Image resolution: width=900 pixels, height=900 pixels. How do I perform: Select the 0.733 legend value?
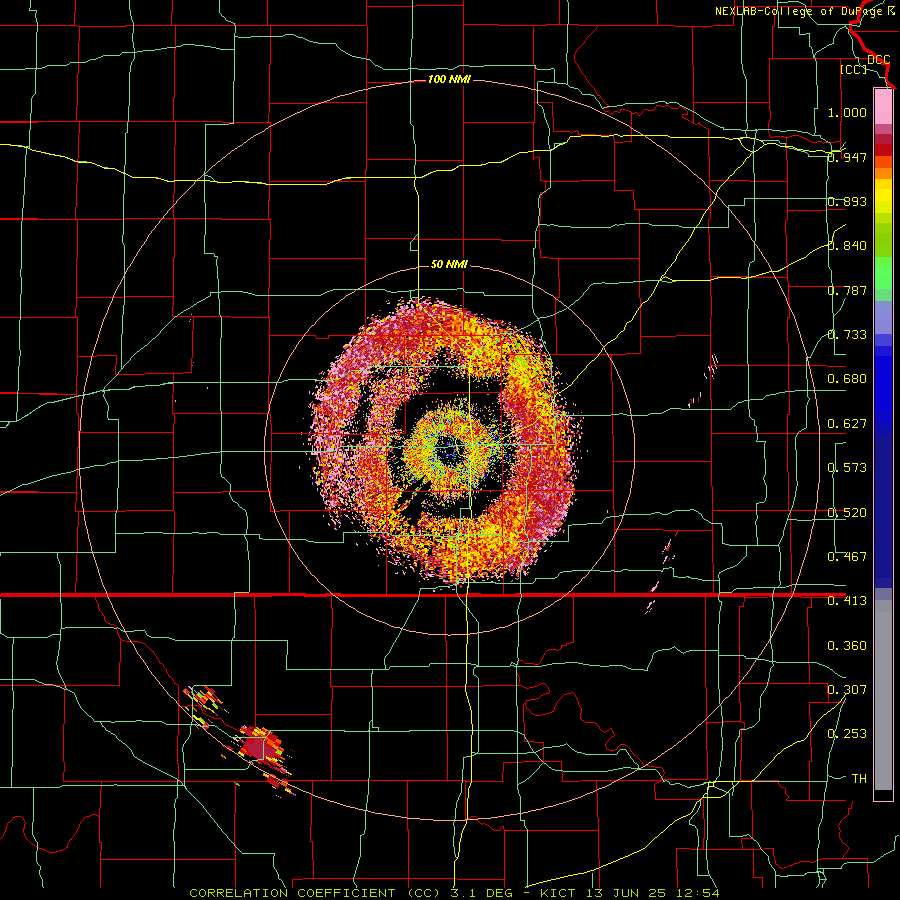coord(847,335)
